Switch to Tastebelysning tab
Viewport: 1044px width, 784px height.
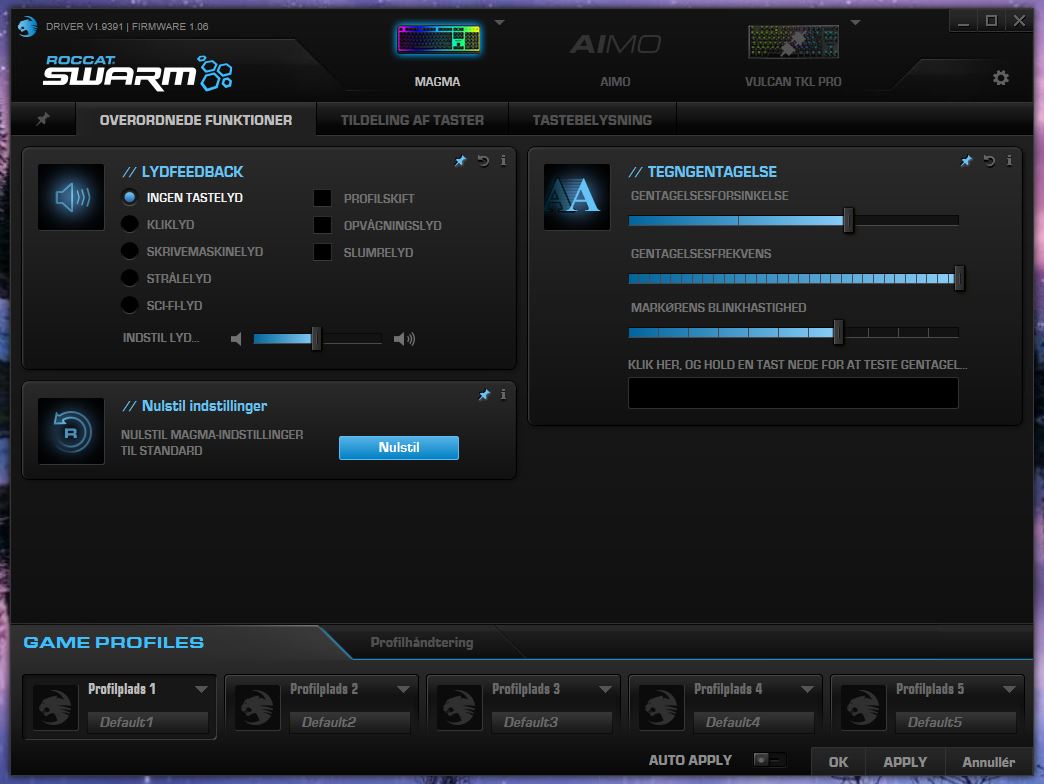pyautogui.click(x=592, y=120)
